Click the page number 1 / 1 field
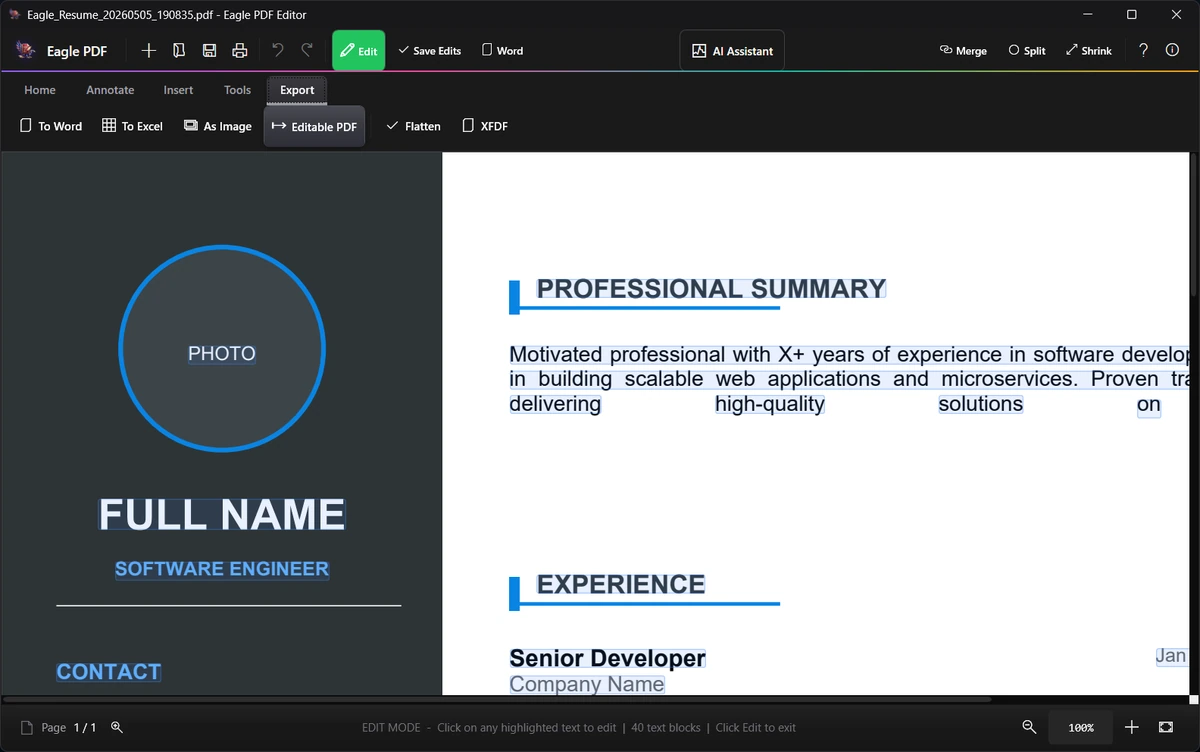Image resolution: width=1200 pixels, height=752 pixels. (85, 727)
